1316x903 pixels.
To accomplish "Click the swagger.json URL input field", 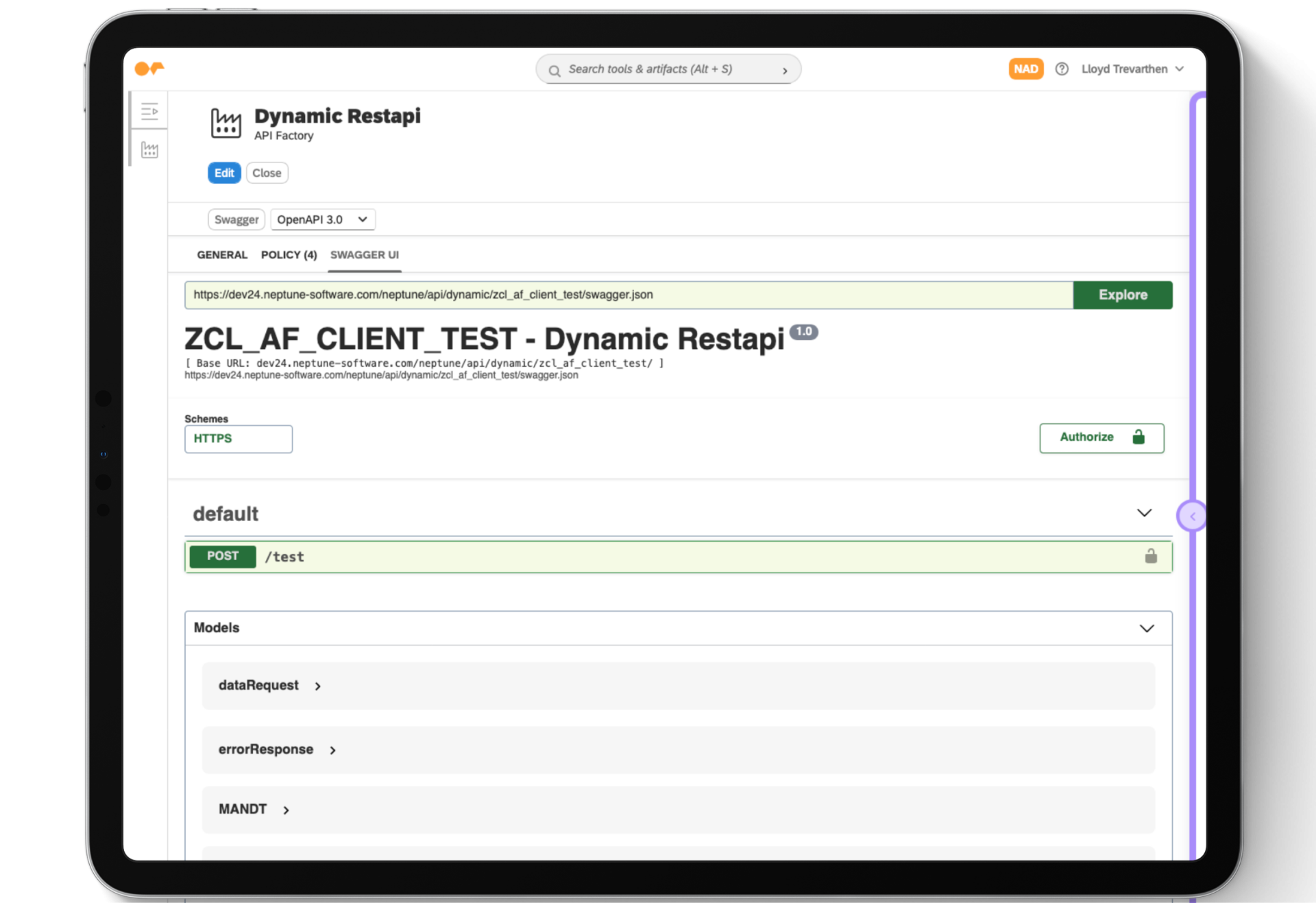I will coord(627,295).
